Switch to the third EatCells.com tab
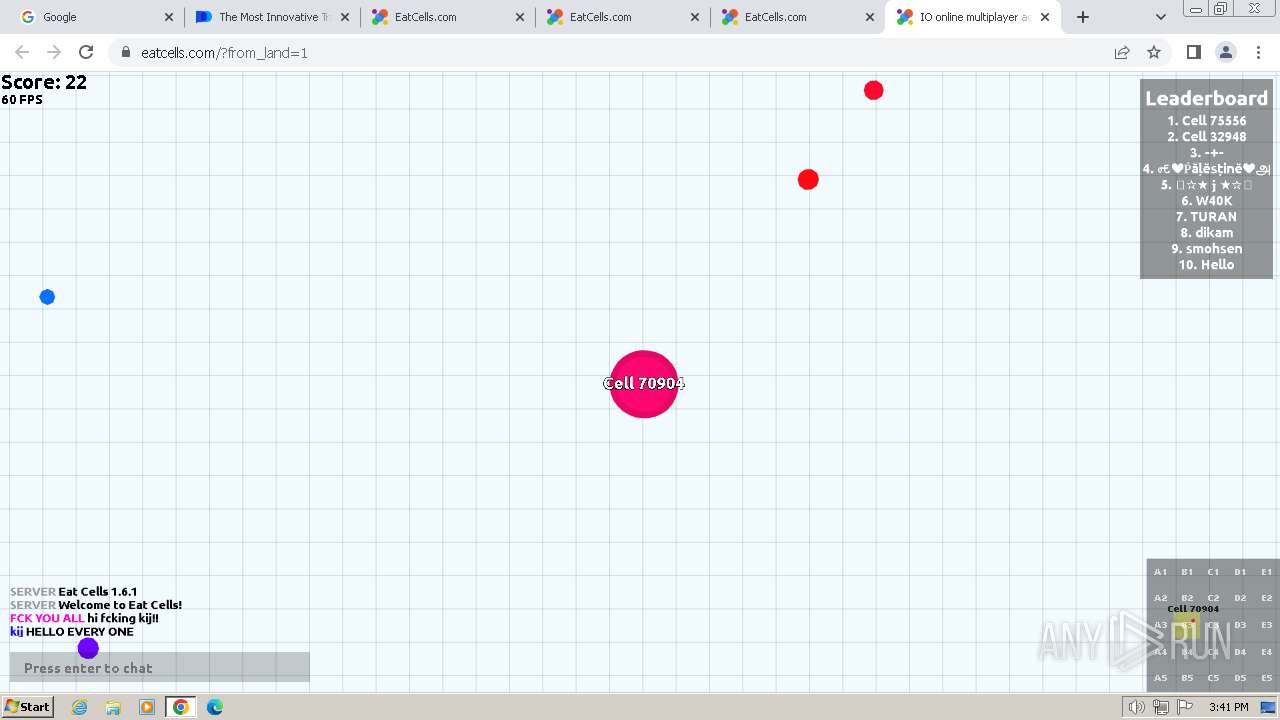The height and width of the screenshot is (720, 1280). pyautogui.click(x=797, y=17)
